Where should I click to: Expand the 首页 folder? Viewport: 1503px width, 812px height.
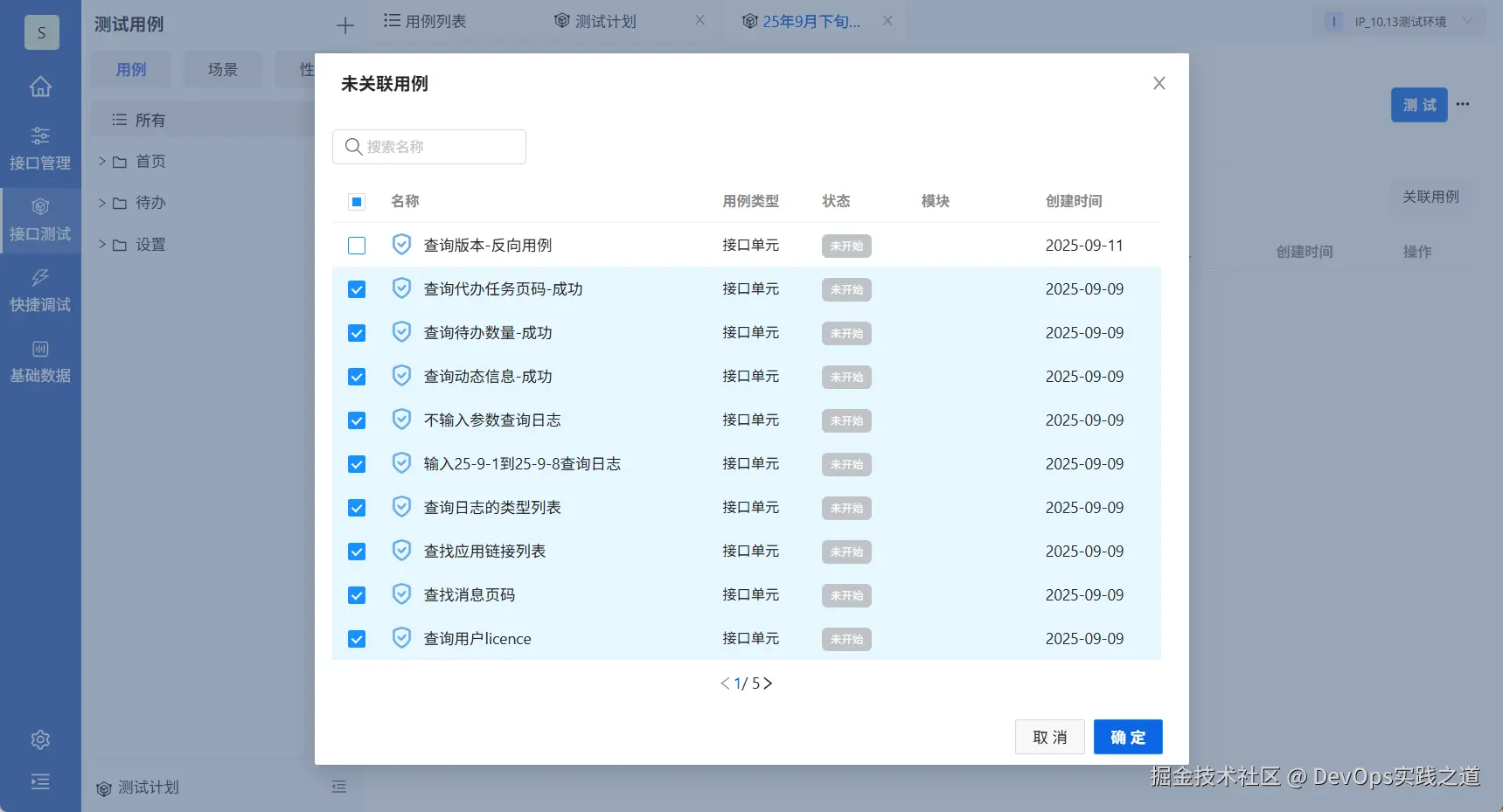click(101, 161)
